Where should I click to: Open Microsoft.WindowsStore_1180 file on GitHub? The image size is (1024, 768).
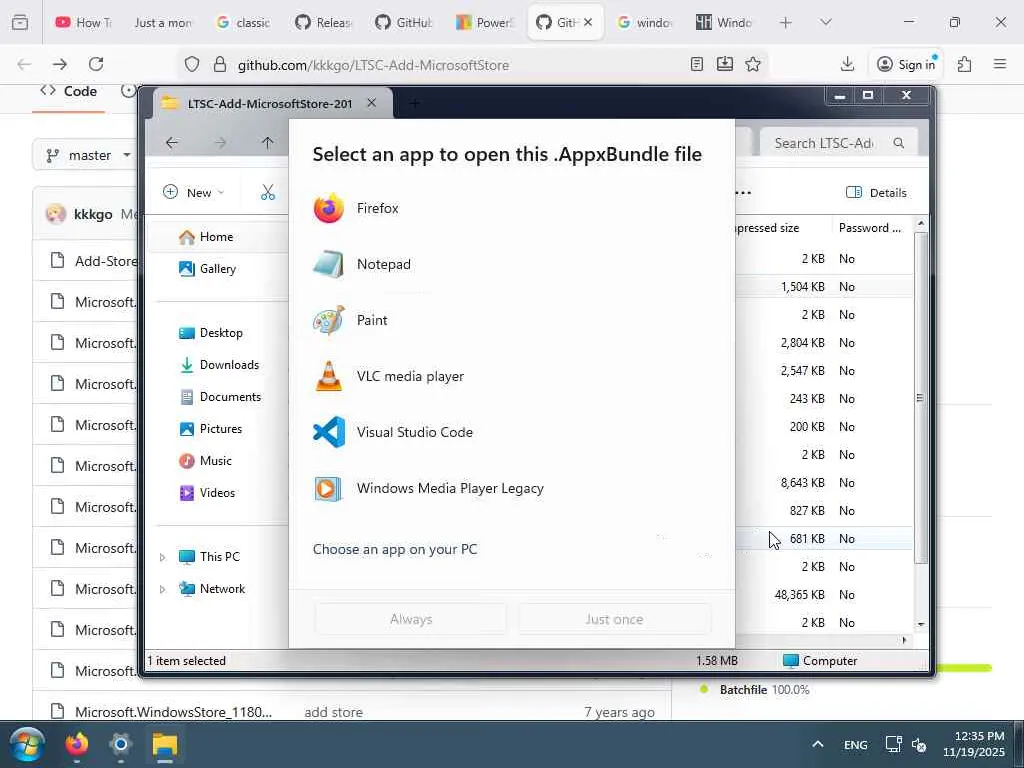pos(173,712)
